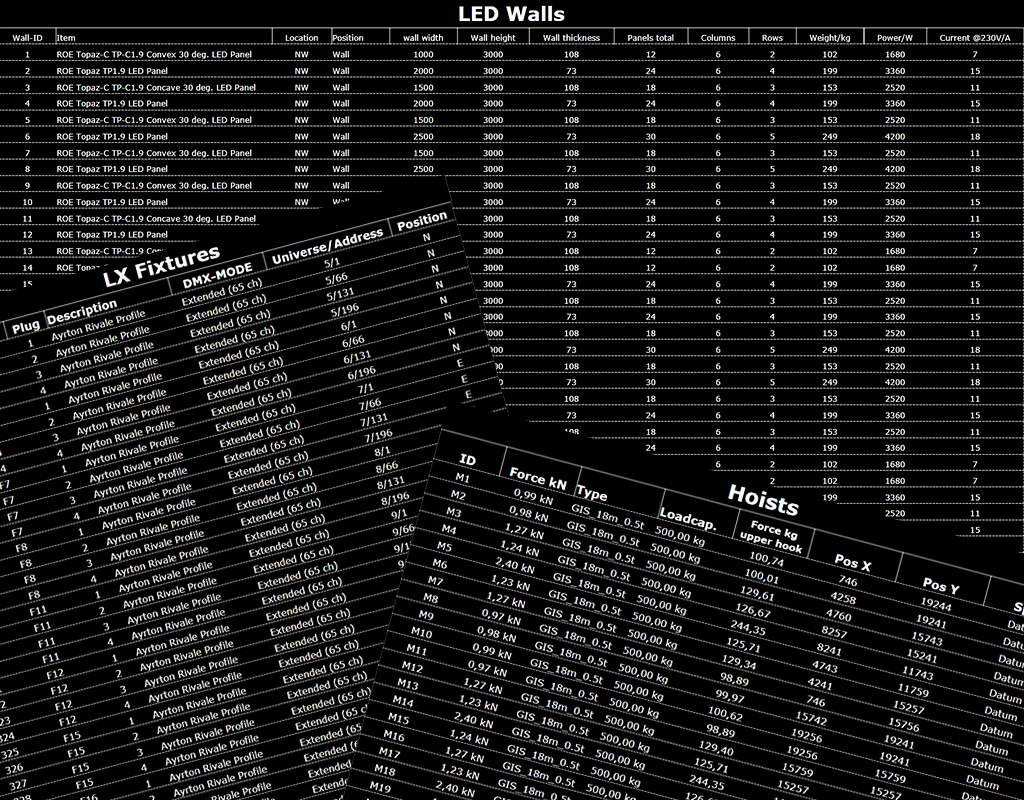Screen dimensions: 1024x800
Task: Select hoist ID M10
Action: coord(421,632)
